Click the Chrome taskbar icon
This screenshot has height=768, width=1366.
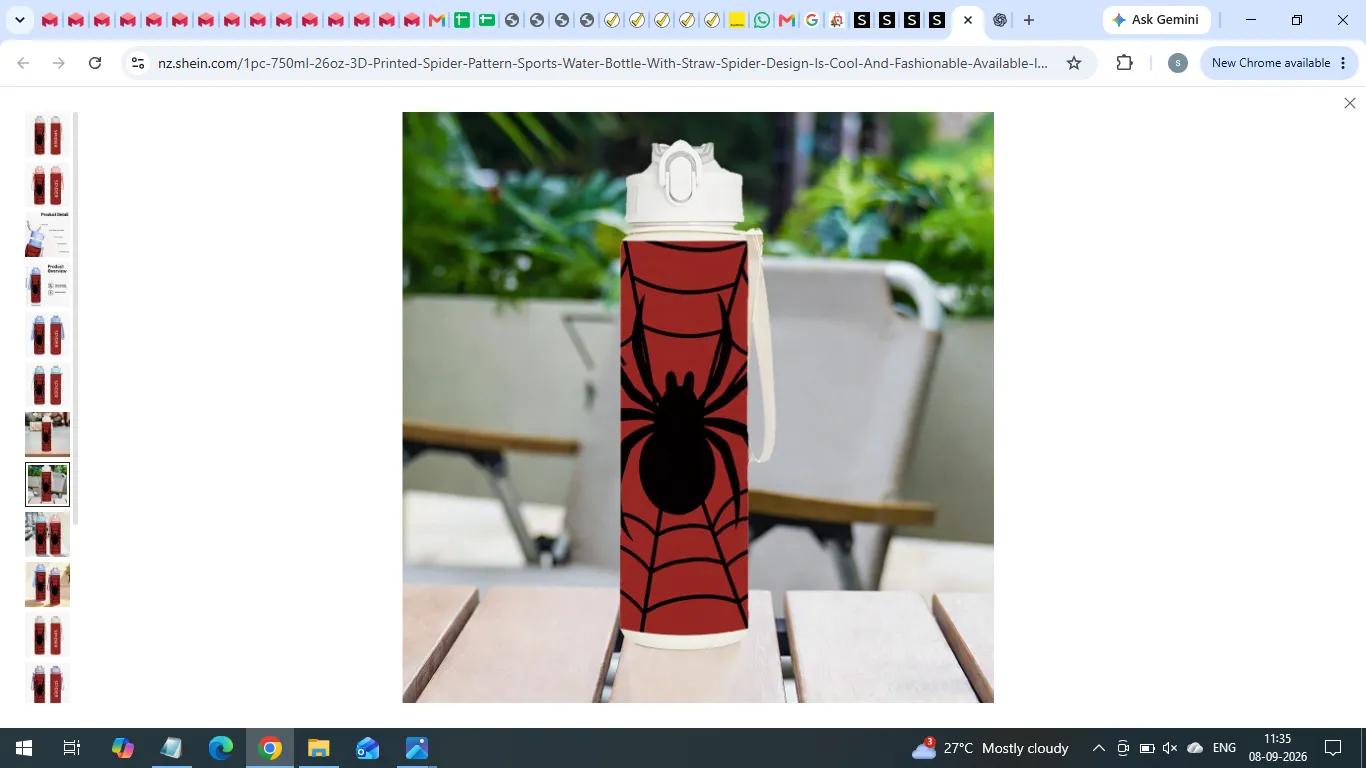(x=270, y=748)
